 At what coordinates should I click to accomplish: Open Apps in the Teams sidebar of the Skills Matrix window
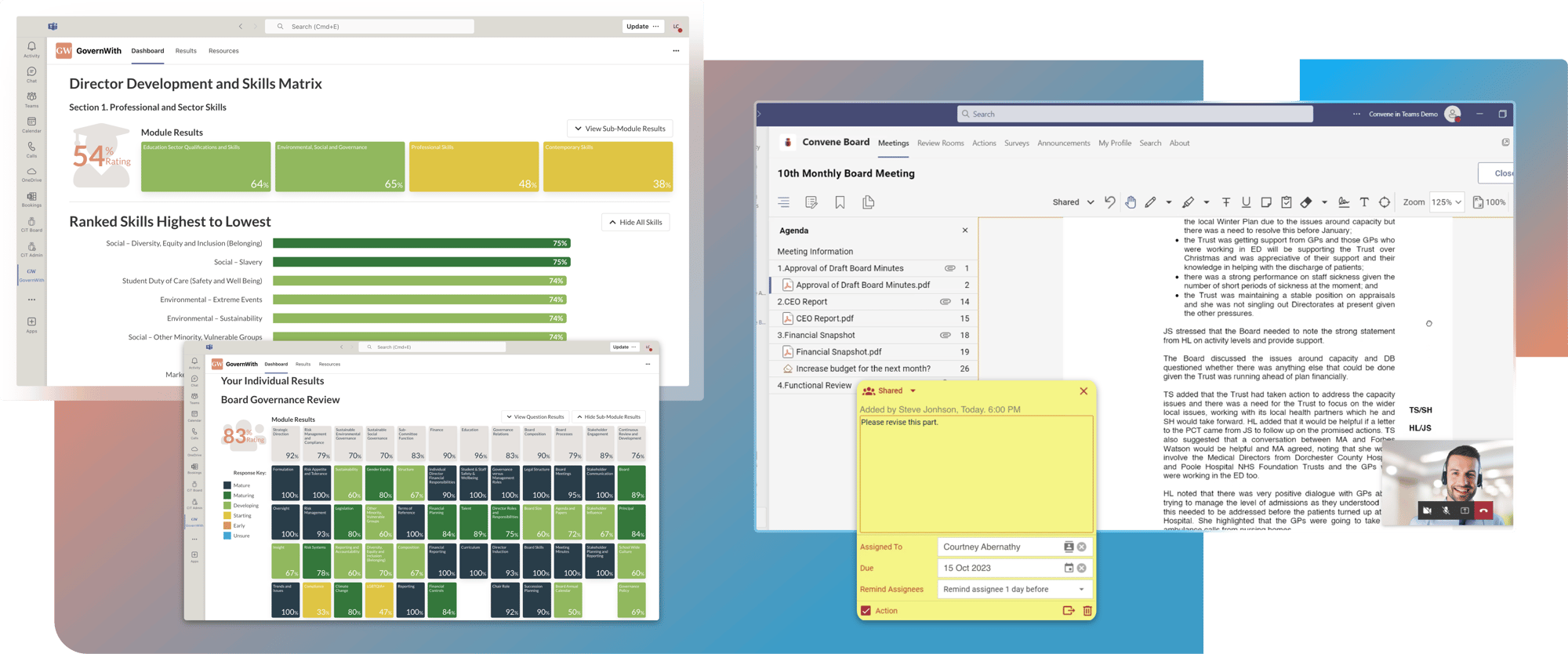(31, 325)
